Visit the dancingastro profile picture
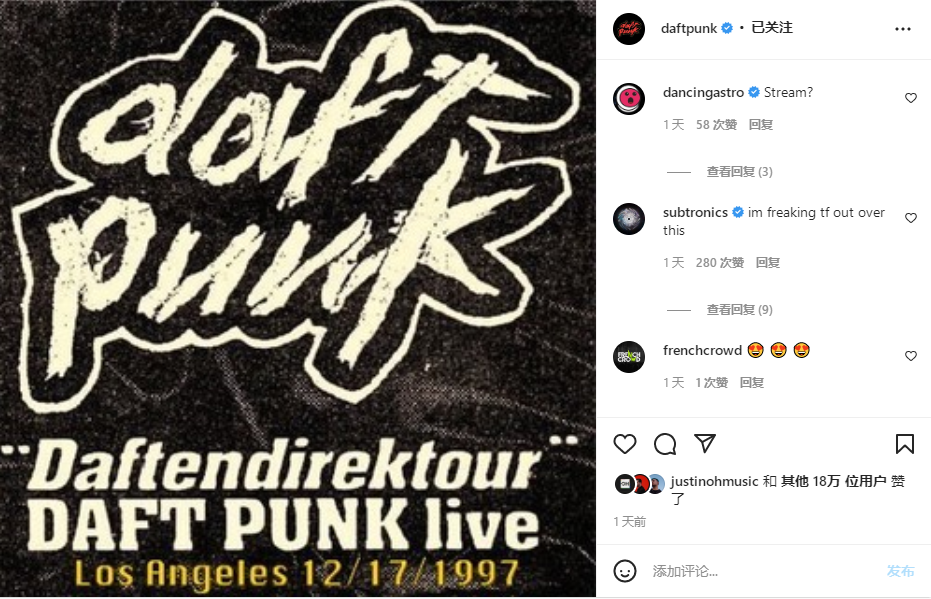This screenshot has width=931, height=599. pos(629,99)
